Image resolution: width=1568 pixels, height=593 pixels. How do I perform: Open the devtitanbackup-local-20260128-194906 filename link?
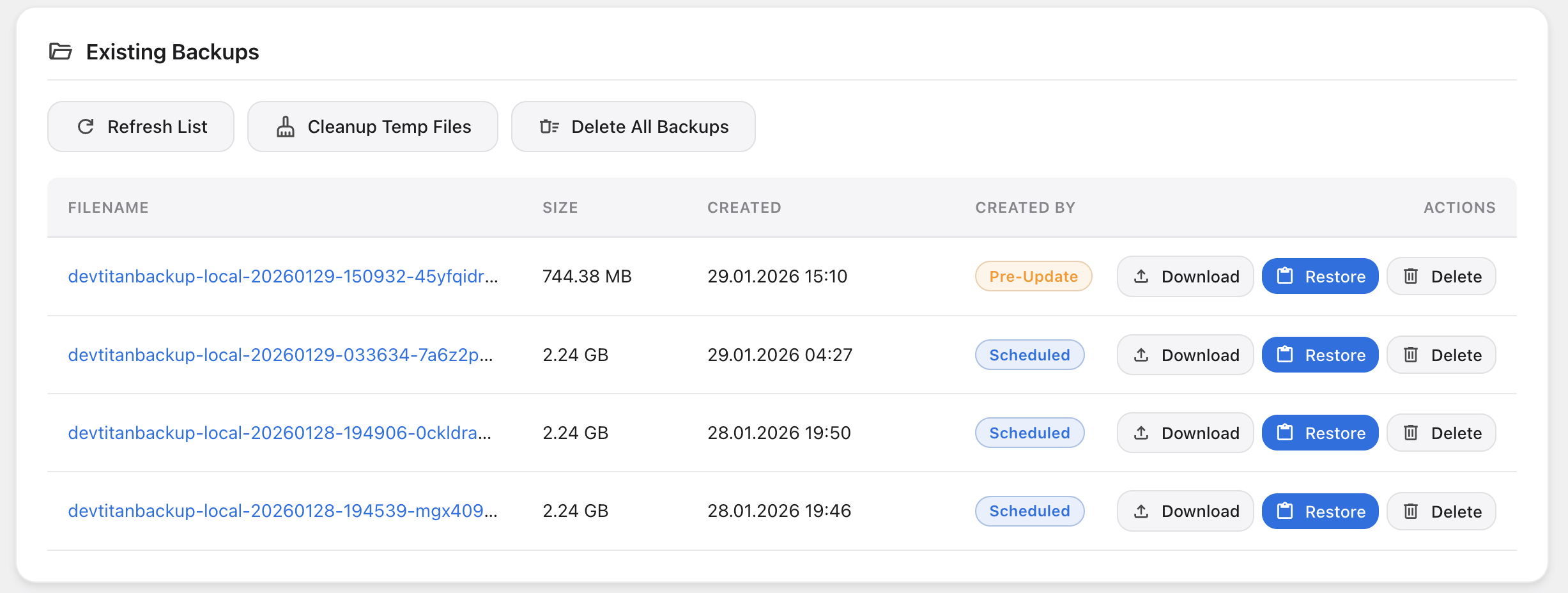(x=281, y=433)
